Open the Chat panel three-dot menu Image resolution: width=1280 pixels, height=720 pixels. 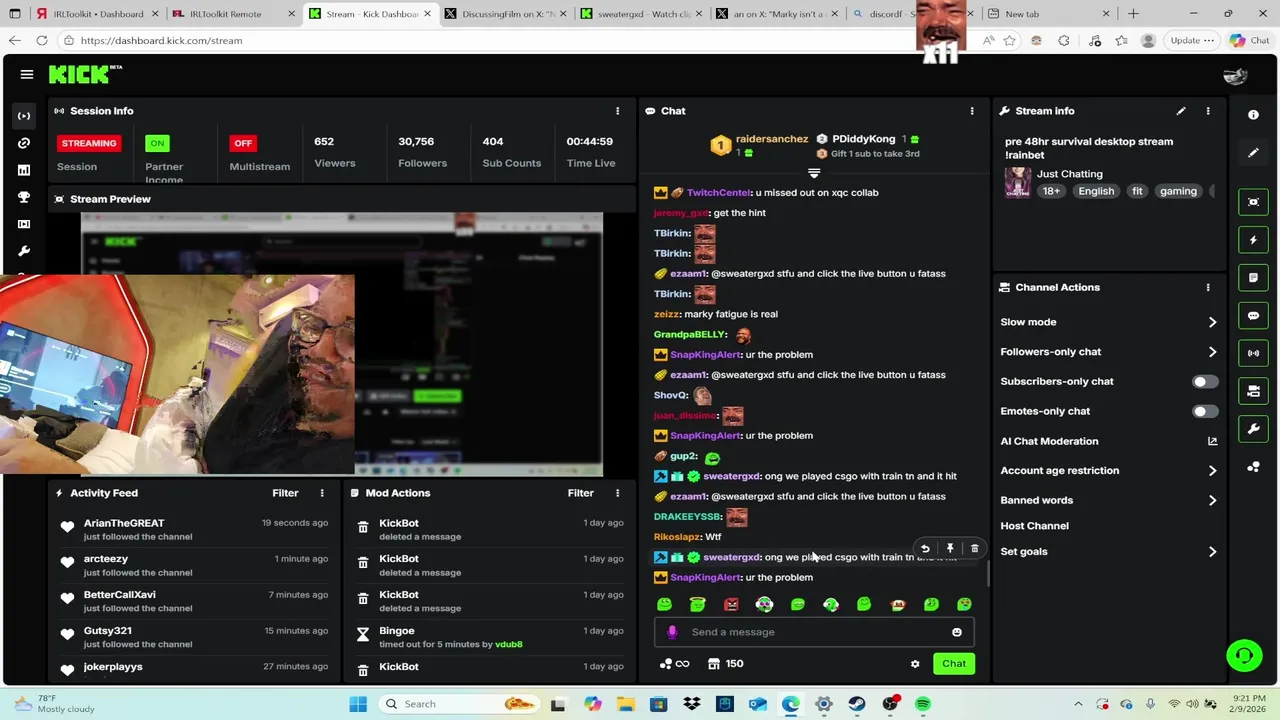click(x=972, y=111)
